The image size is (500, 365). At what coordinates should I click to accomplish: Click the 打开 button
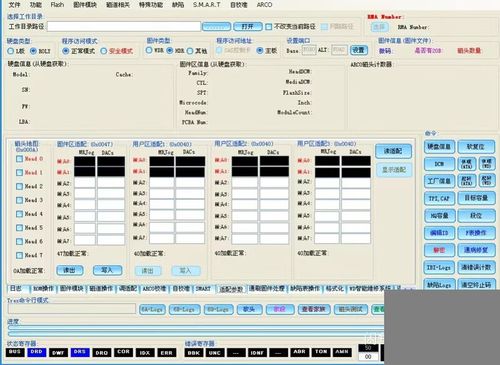247,26
